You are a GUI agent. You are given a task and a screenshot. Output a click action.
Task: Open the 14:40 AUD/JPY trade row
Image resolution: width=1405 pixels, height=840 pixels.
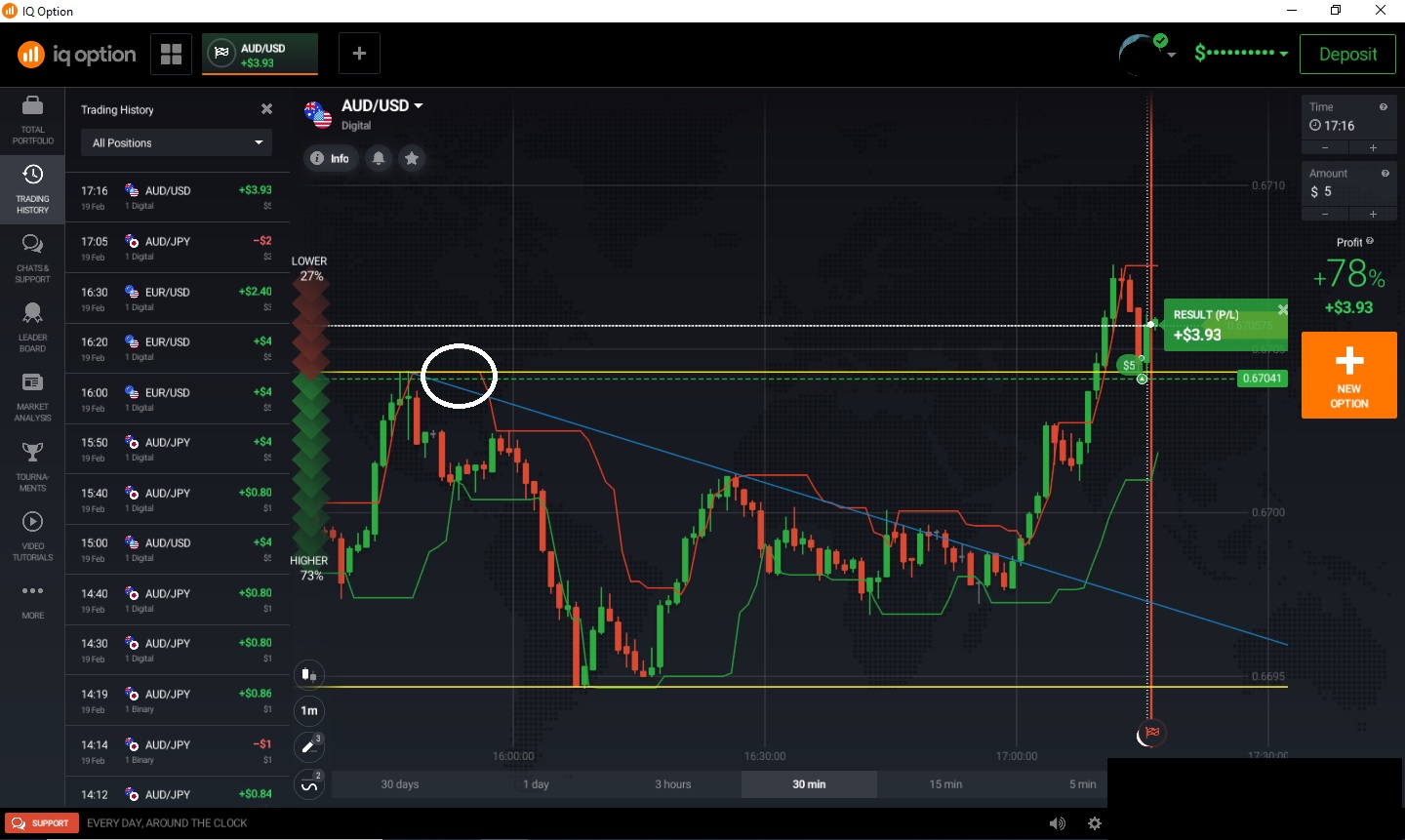pos(178,600)
